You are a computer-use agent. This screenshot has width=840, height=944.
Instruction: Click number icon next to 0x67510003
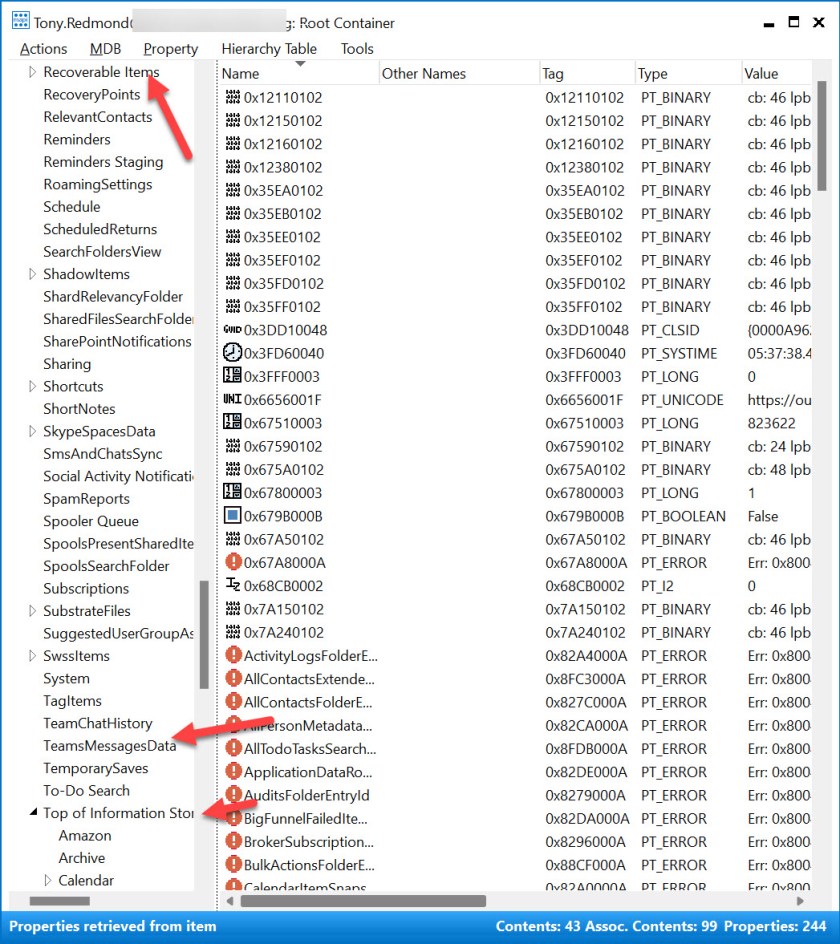(x=232, y=423)
